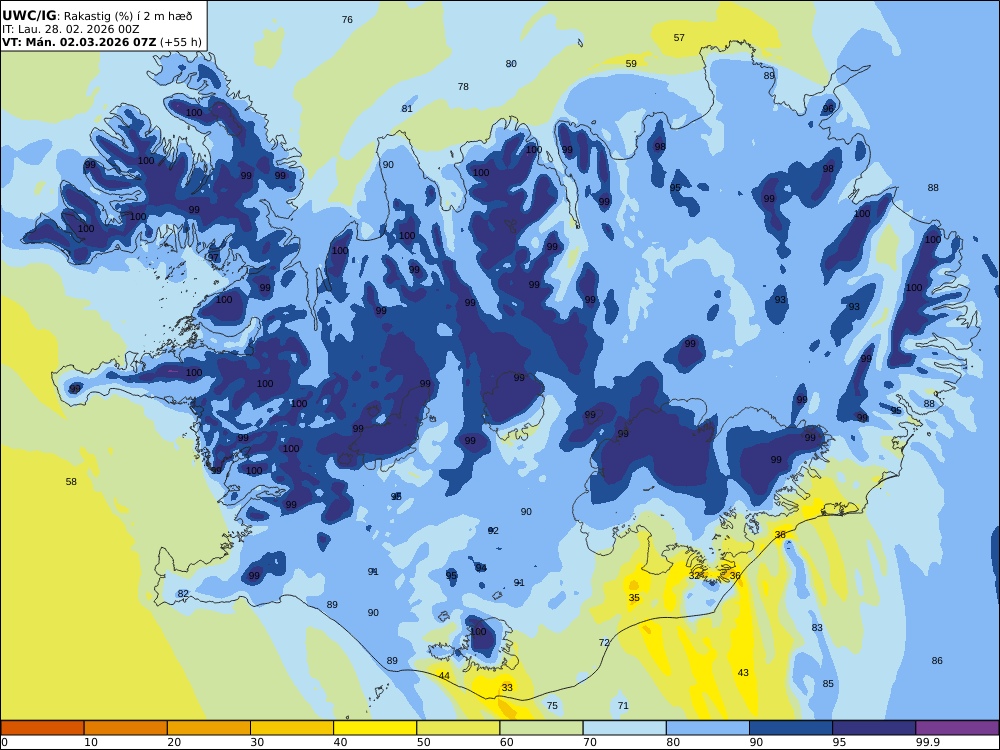This screenshot has height=750, width=1000.
Task: Click the 60–70 light green legend swatch
Action: (x=541, y=728)
